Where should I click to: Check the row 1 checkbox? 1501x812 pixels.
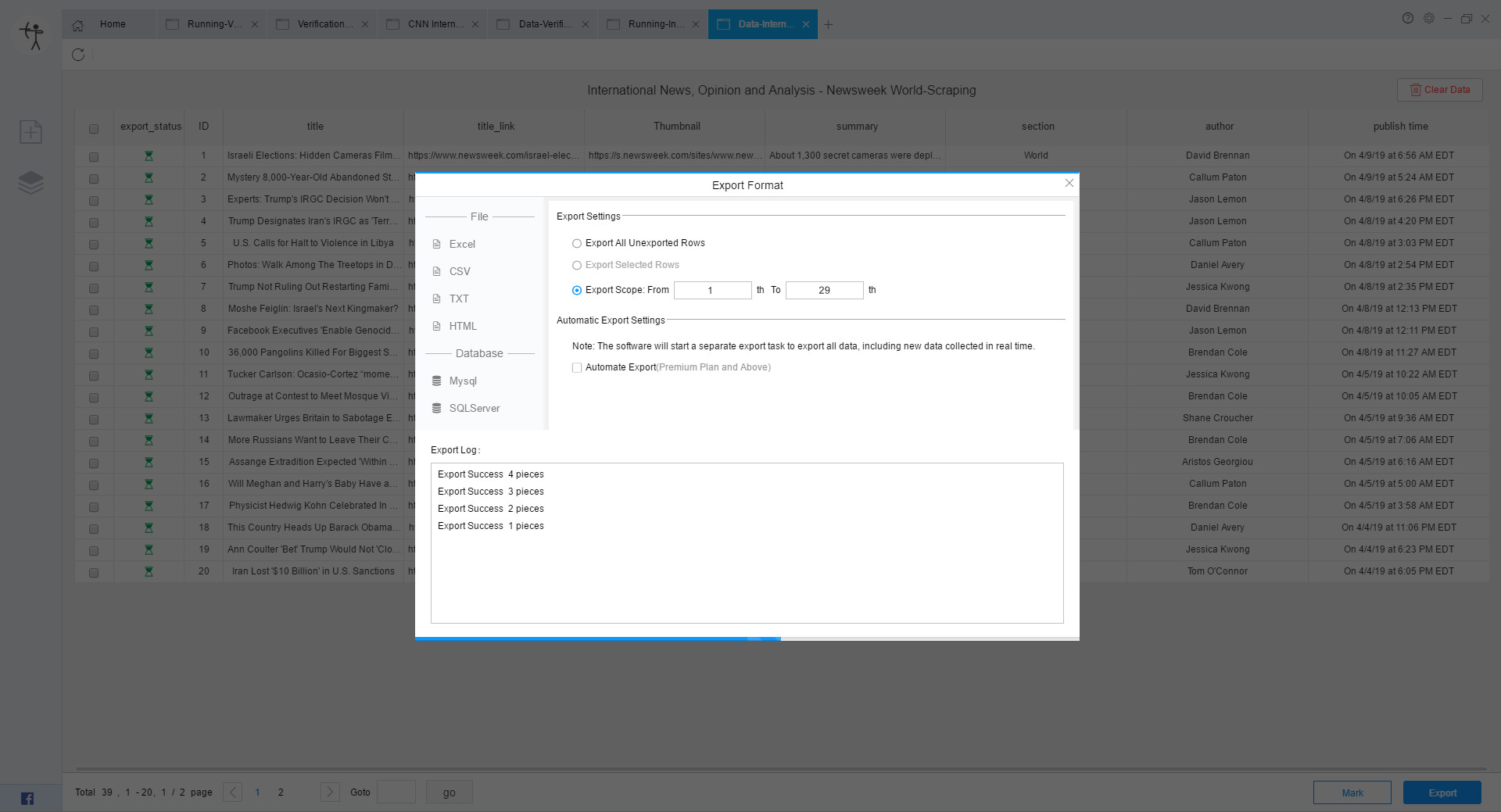[x=94, y=157]
